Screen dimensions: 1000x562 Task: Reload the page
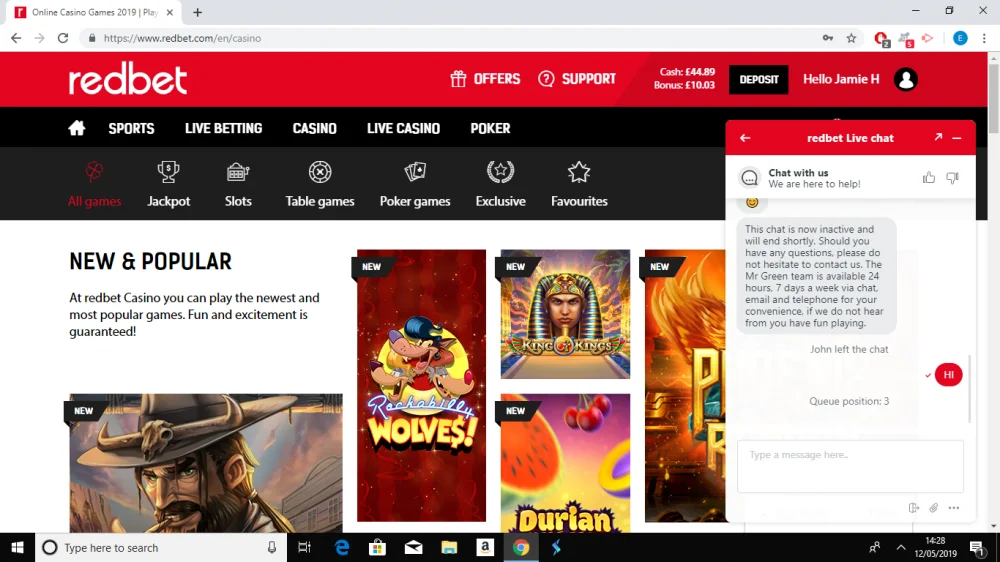62,38
